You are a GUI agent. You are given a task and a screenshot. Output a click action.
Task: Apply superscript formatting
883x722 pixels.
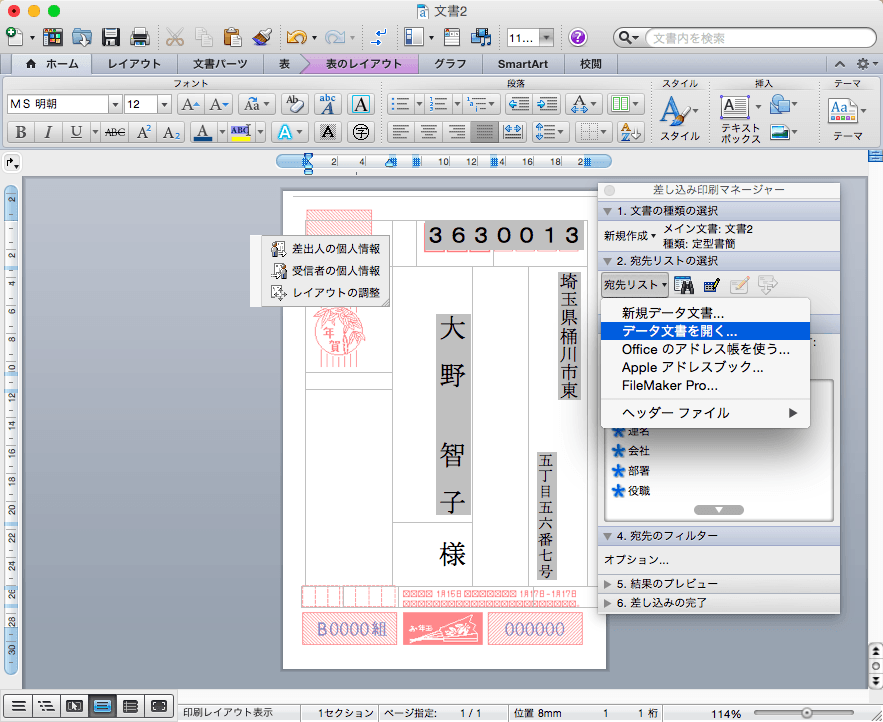click(144, 132)
